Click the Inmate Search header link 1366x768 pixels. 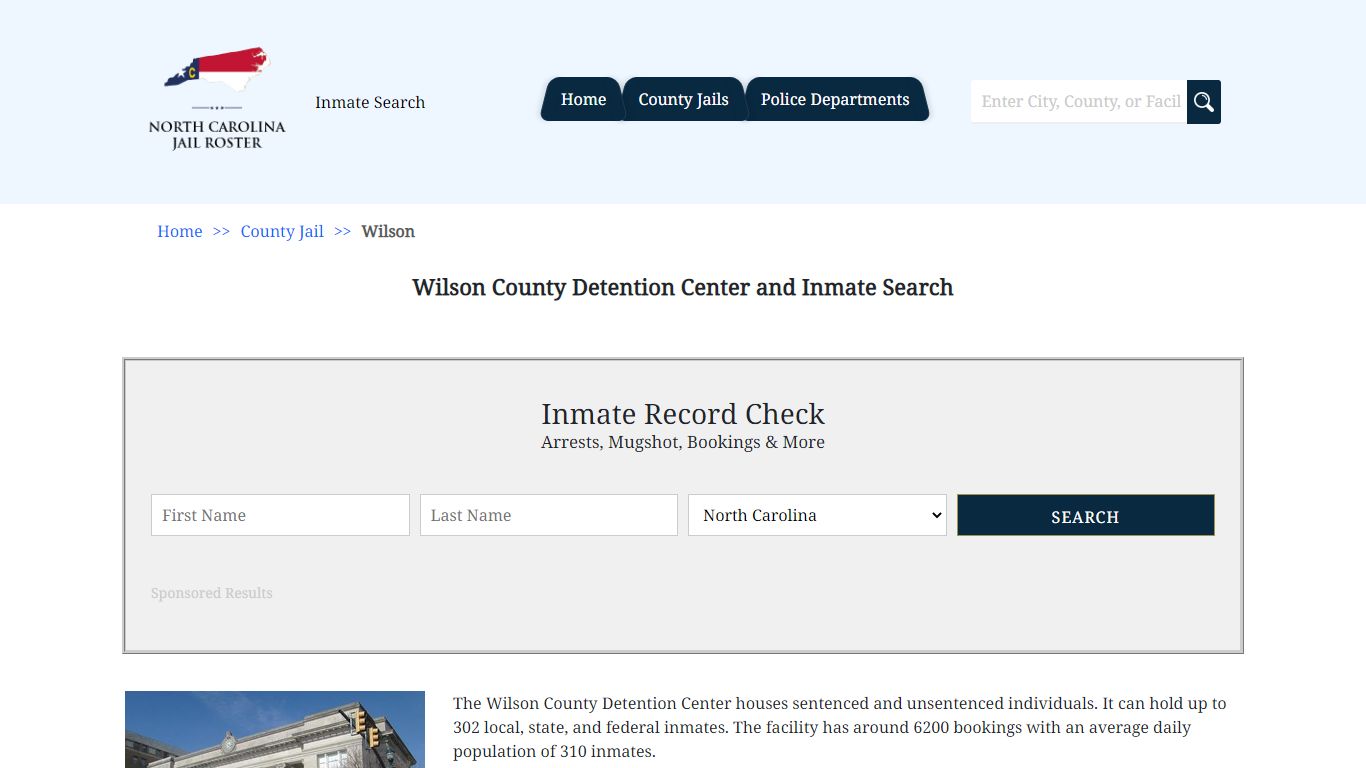coord(370,102)
